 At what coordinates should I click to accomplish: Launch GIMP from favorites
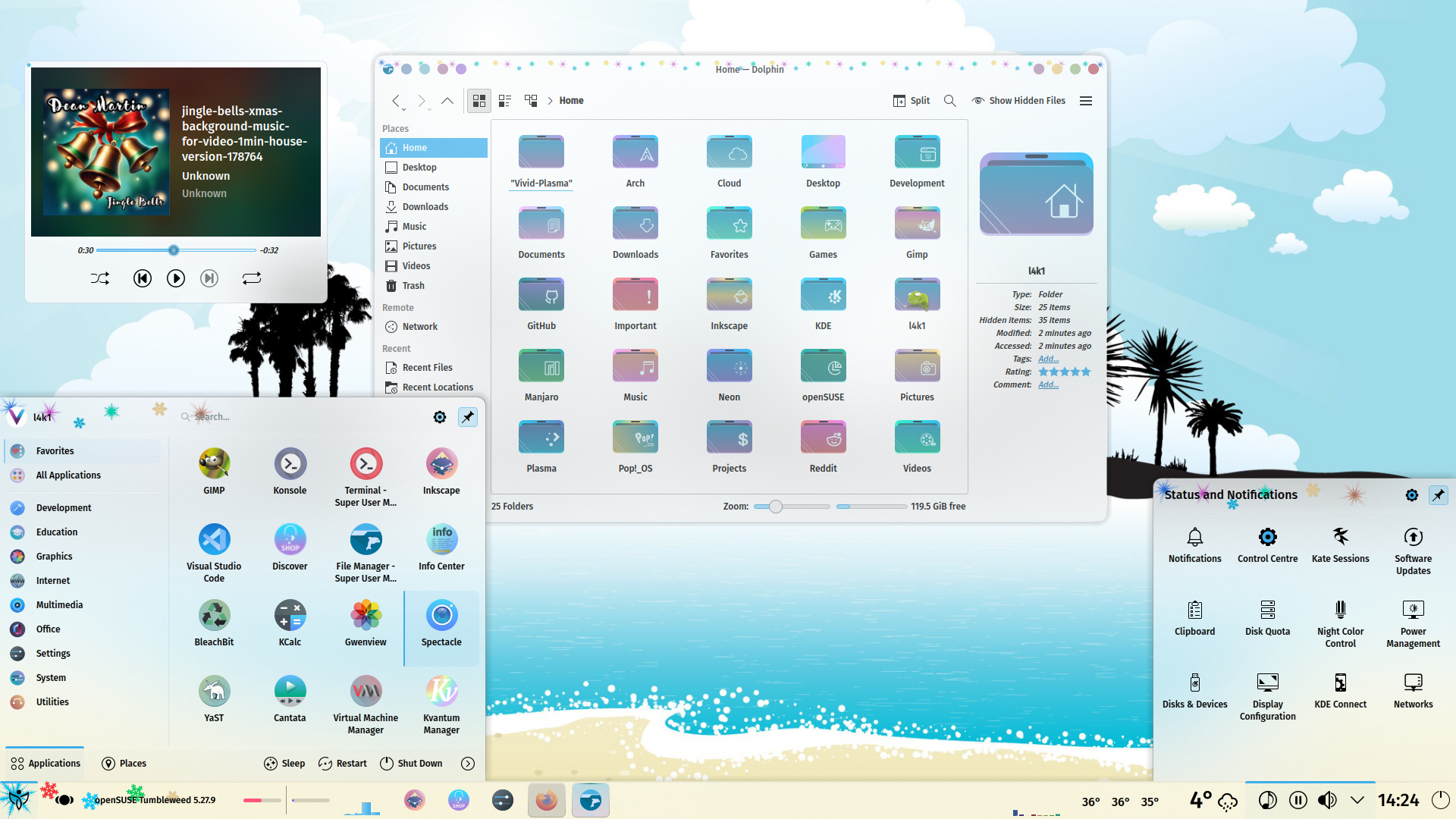(214, 471)
